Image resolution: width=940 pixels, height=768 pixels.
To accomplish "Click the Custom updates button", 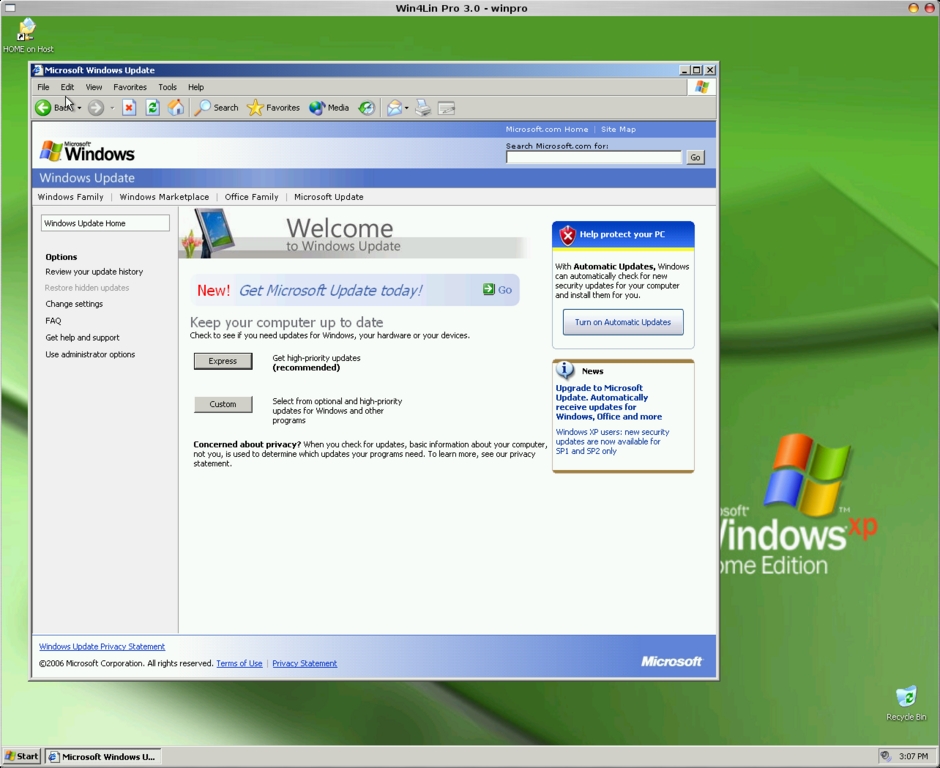I will point(223,404).
